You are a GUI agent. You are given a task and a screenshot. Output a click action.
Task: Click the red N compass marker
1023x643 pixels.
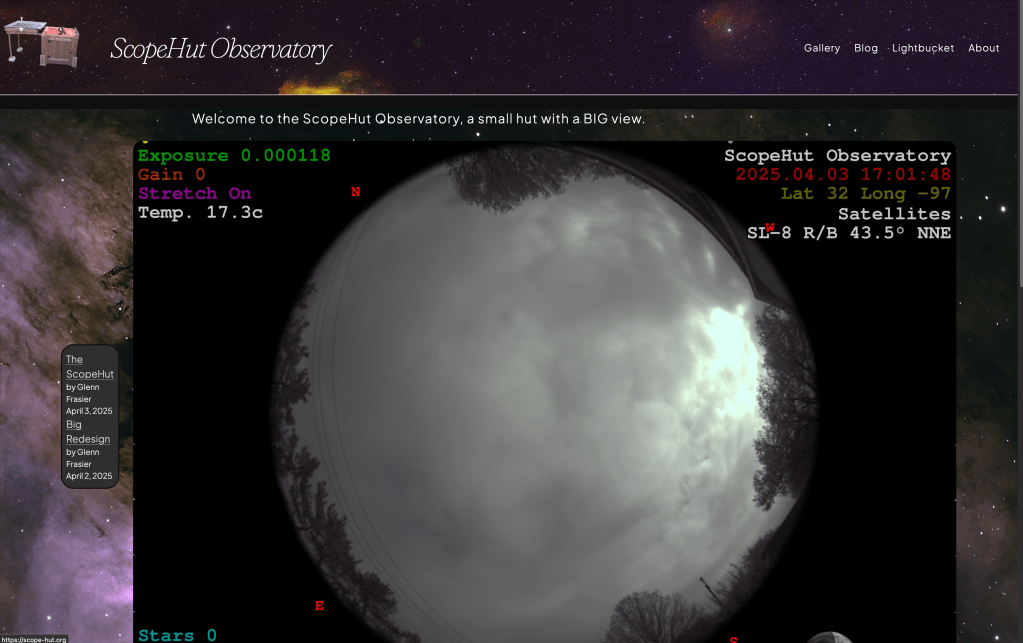point(355,192)
